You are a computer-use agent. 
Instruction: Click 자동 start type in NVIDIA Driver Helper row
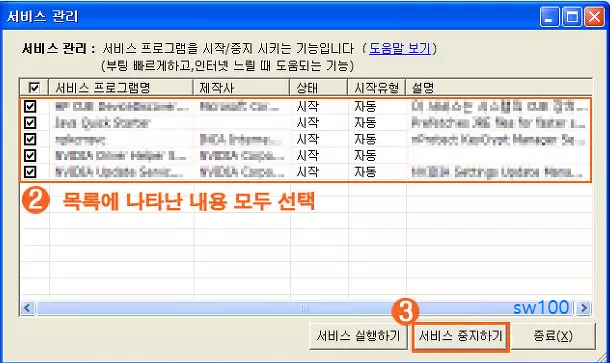(365, 155)
